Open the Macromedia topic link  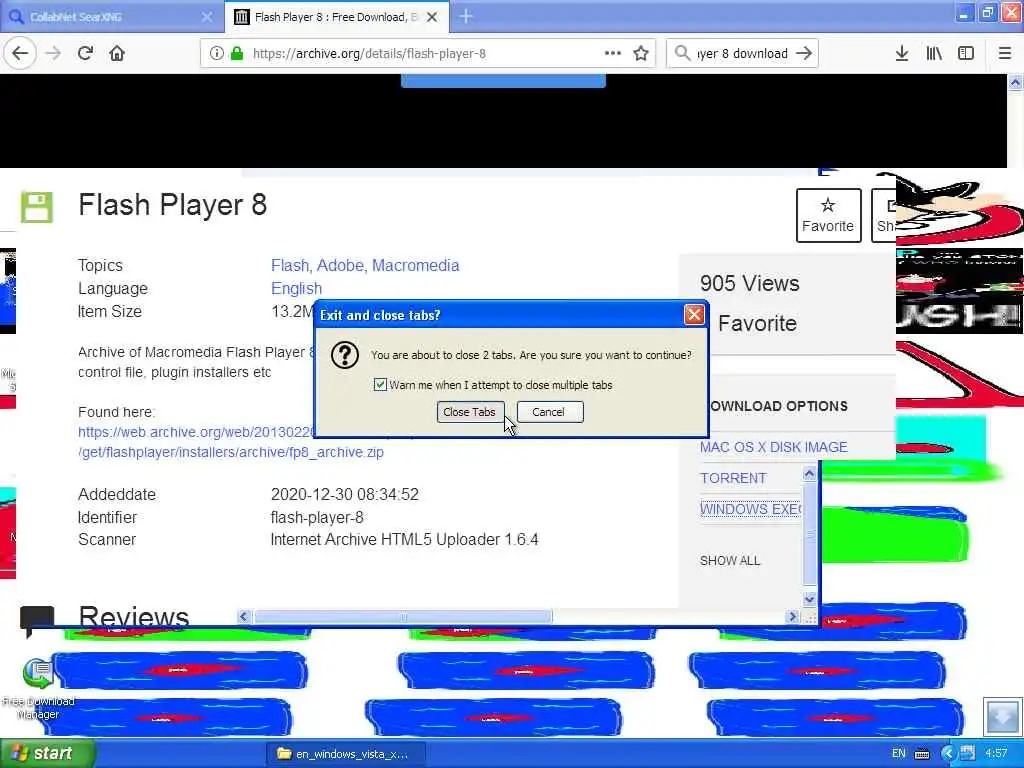click(x=415, y=265)
